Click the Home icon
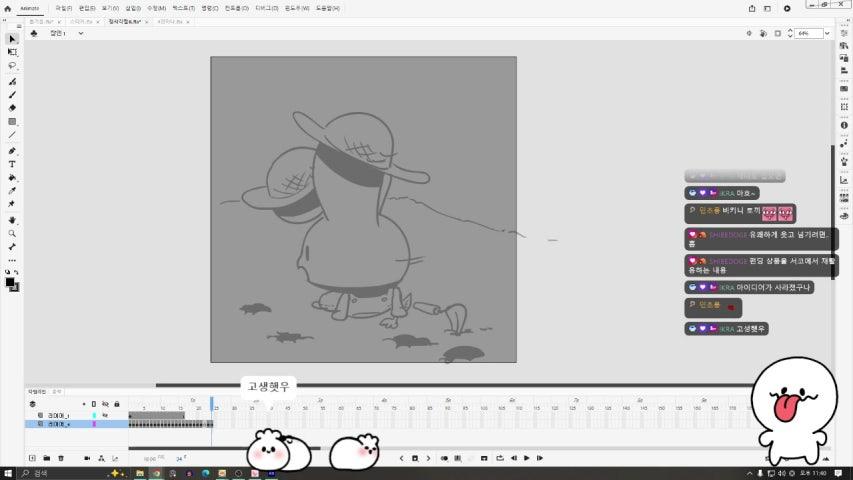 point(8,8)
